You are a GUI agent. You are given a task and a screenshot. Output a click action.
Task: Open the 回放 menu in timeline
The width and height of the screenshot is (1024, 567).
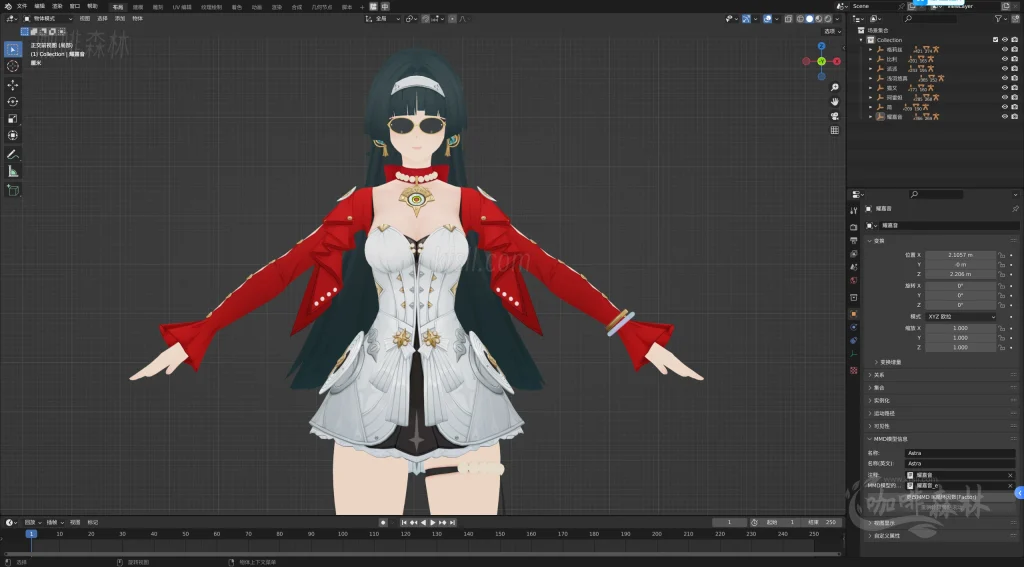coord(32,523)
